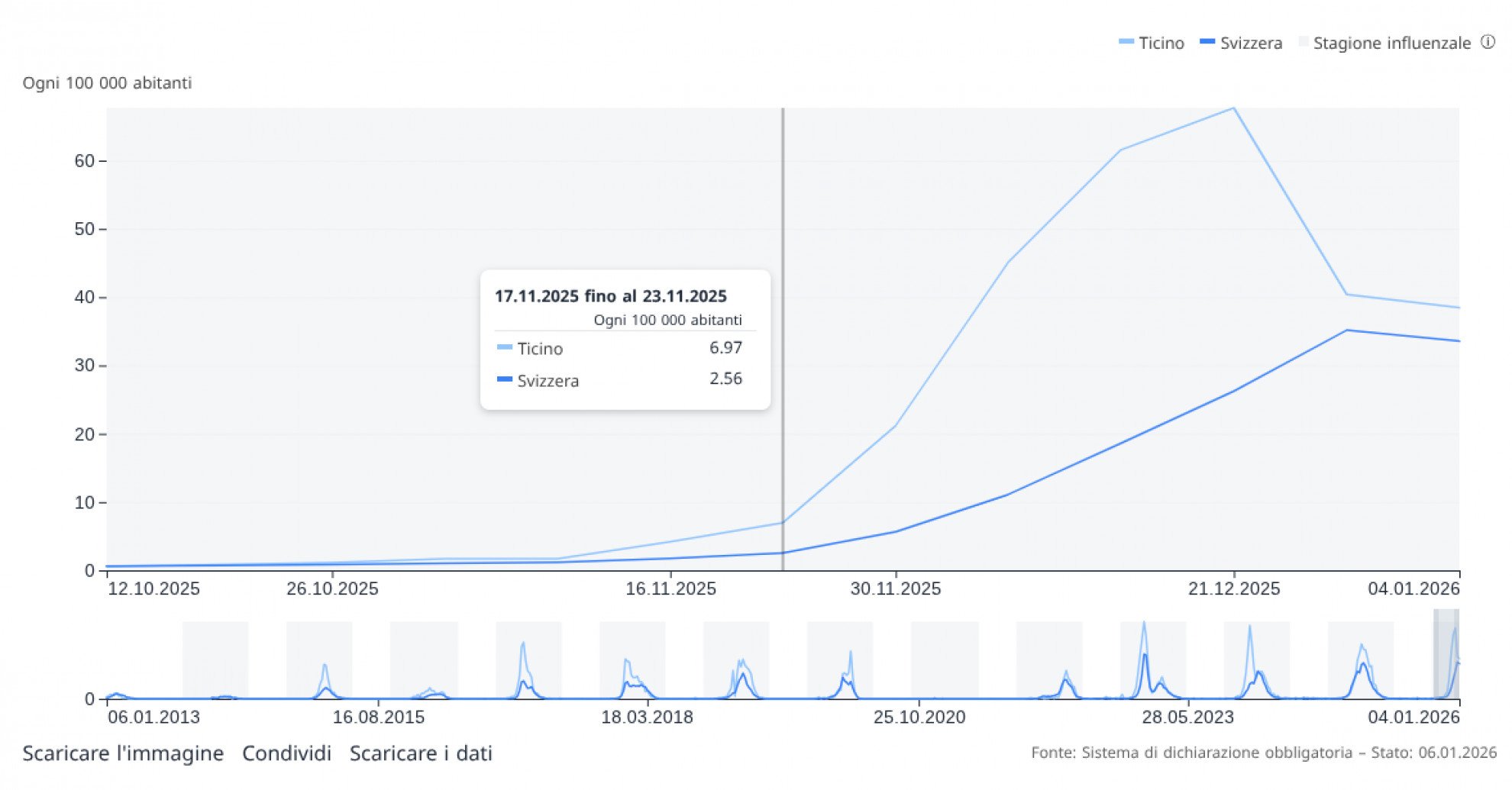This screenshot has height=790, width=1512.
Task: Click the Ticino peak point at 21.12.2025
Action: 1233,108
